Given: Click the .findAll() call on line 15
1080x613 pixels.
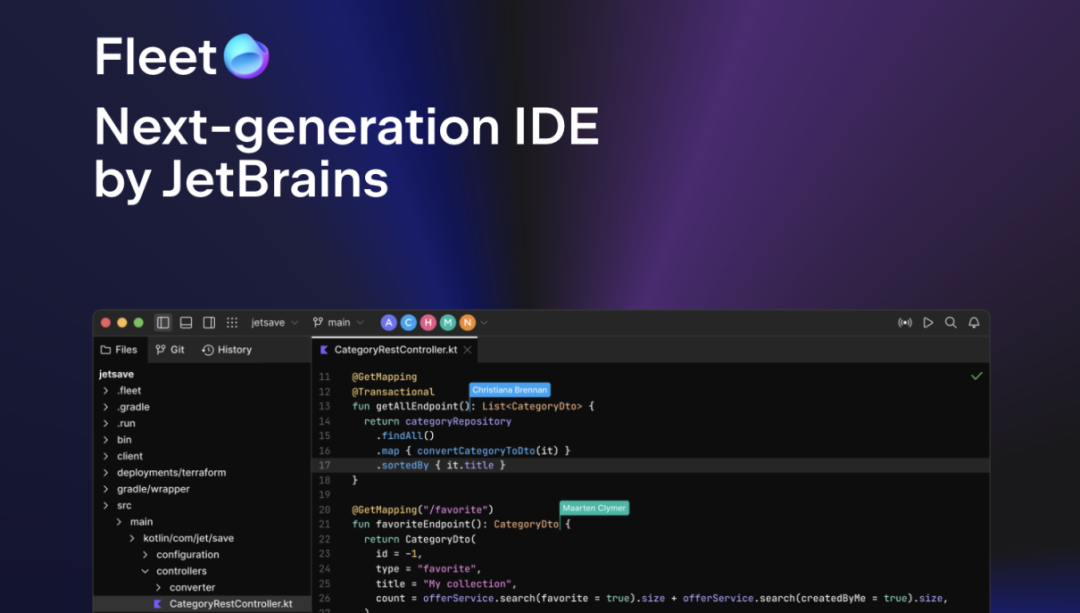Looking at the screenshot, I should pos(405,436).
